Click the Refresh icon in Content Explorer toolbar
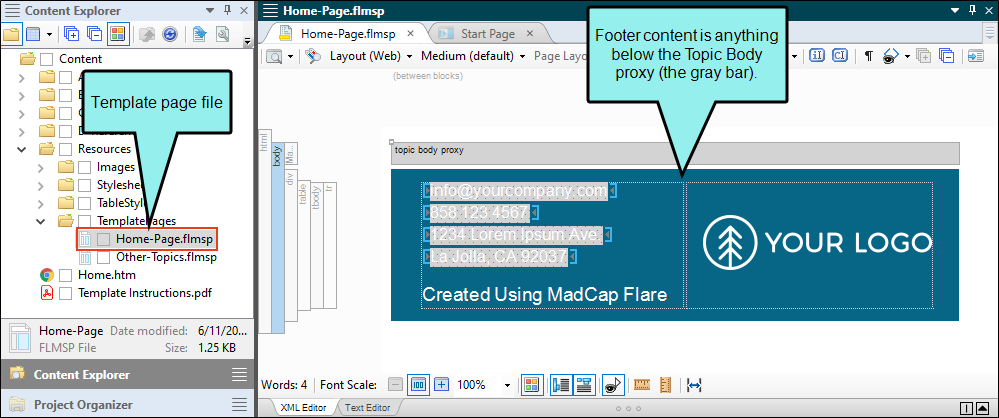Image resolution: width=999 pixels, height=418 pixels. coord(169,34)
